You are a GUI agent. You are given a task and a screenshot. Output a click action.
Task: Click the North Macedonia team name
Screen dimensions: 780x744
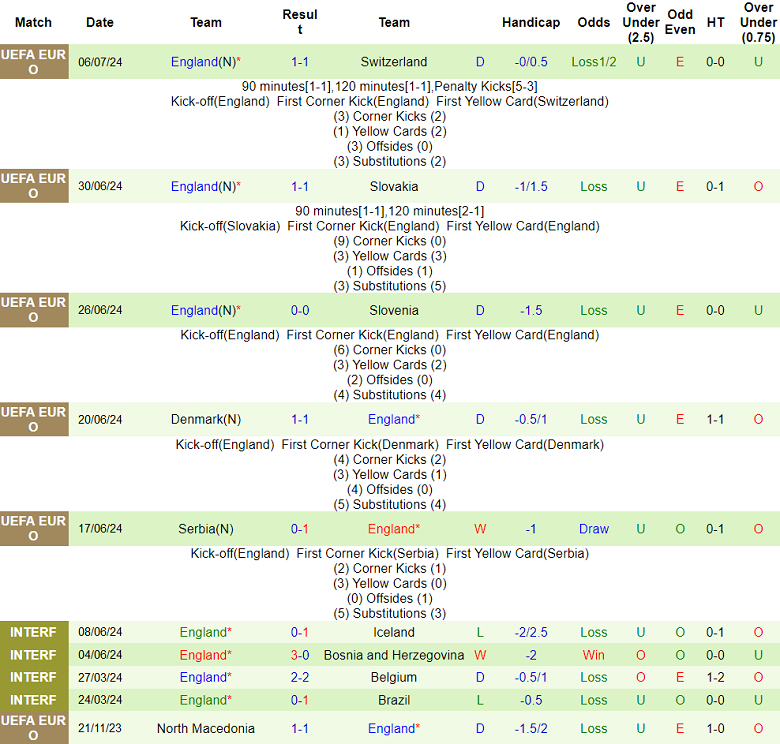pyautogui.click(x=206, y=728)
